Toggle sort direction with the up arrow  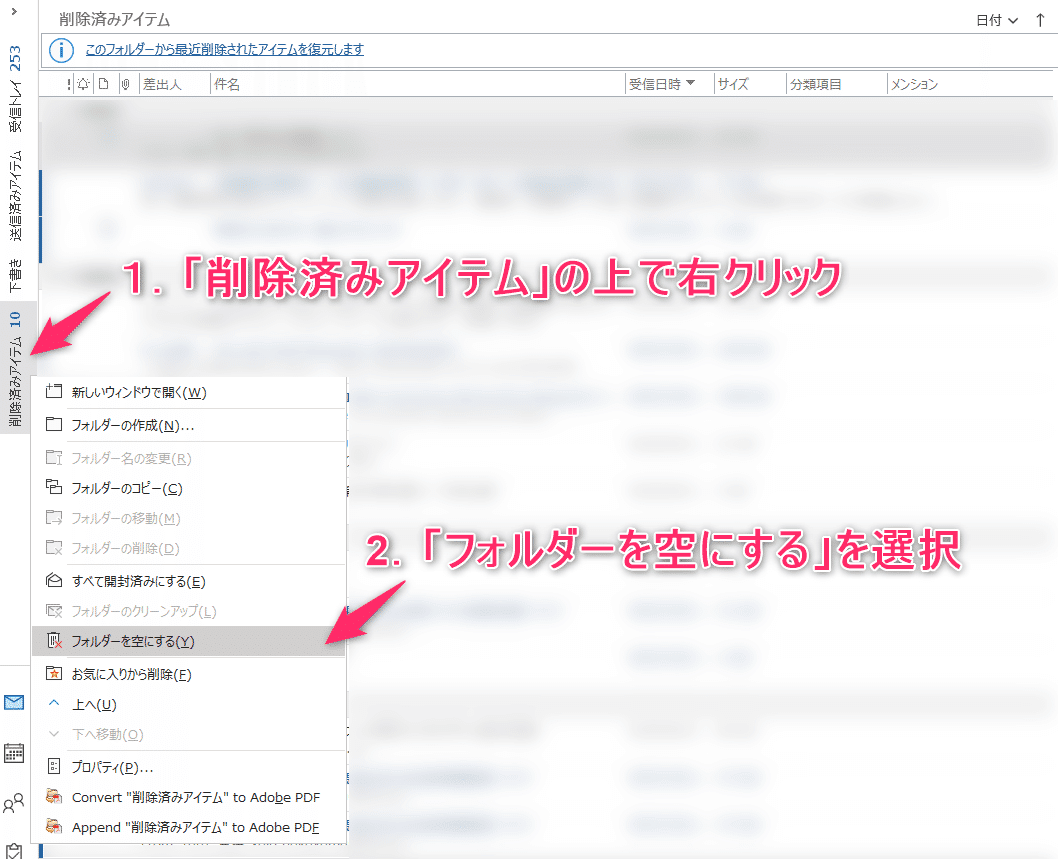pyautogui.click(x=1041, y=19)
